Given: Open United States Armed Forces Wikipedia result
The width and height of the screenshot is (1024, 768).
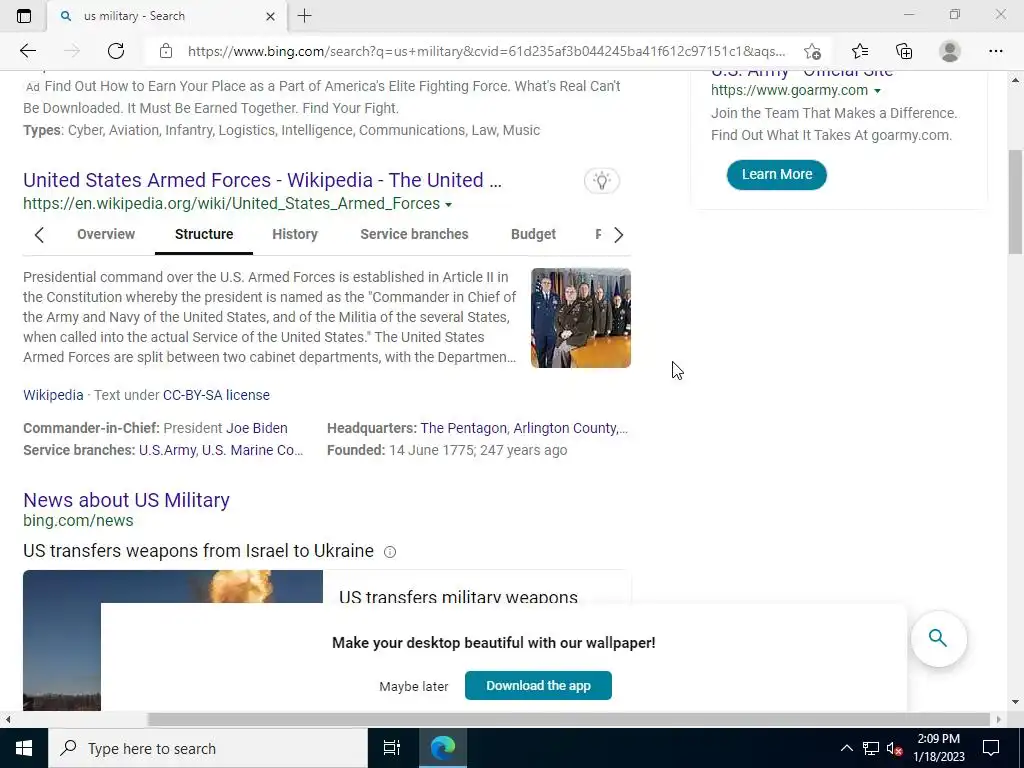Looking at the screenshot, I should [x=263, y=180].
